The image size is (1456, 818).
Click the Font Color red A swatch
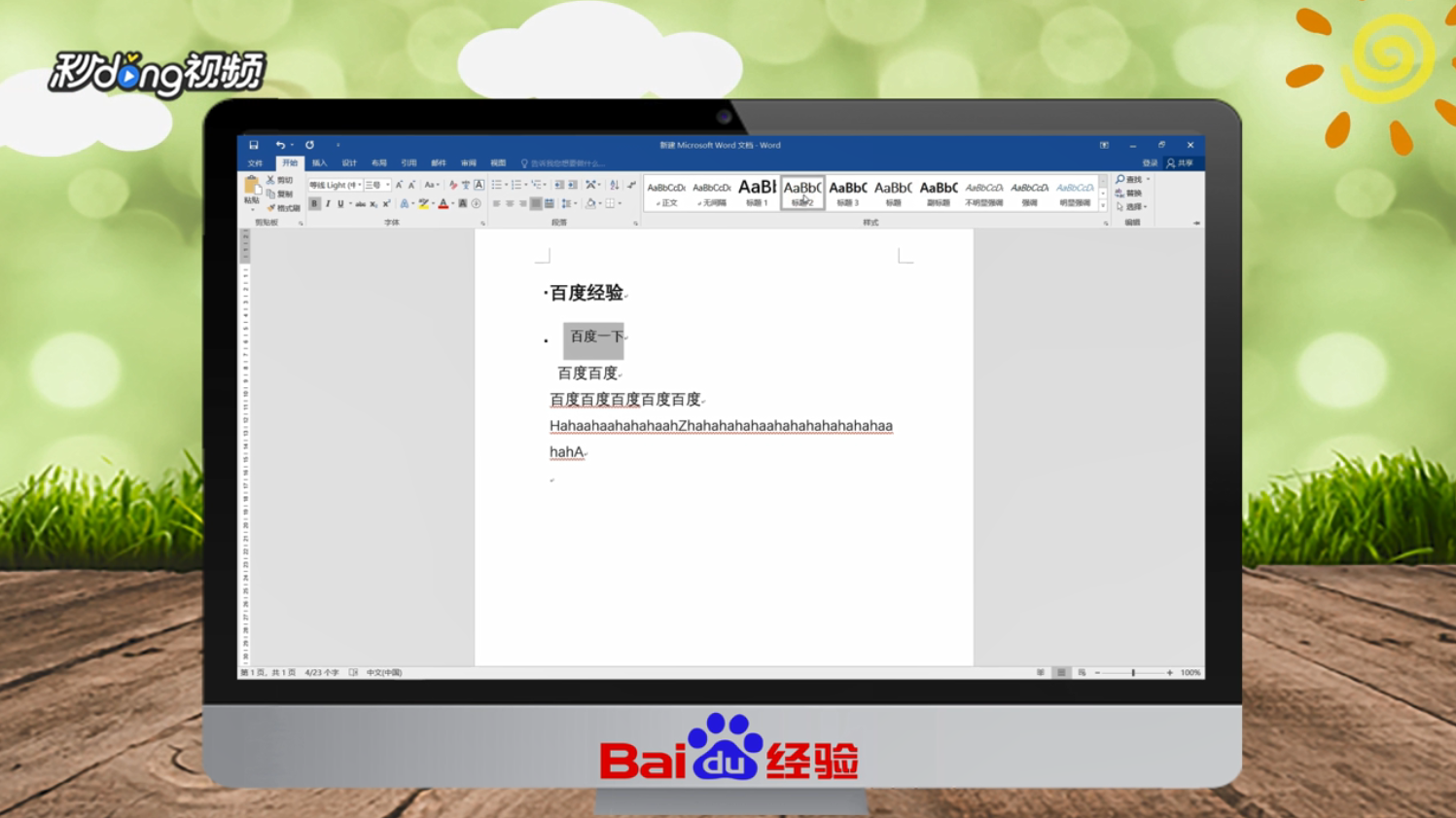pyautogui.click(x=444, y=203)
